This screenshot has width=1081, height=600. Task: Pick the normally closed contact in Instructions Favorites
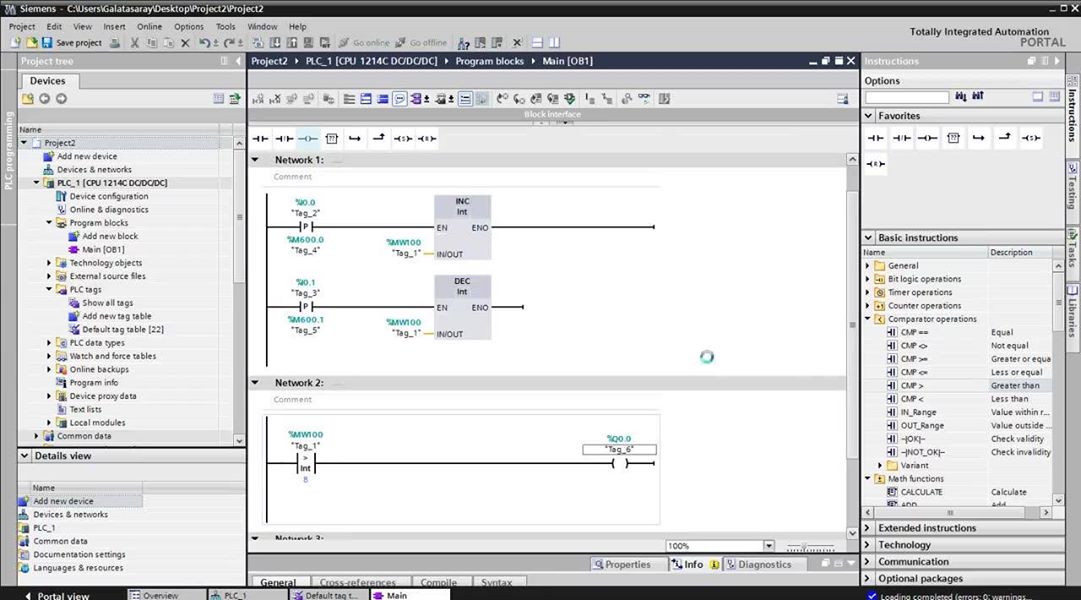901,138
